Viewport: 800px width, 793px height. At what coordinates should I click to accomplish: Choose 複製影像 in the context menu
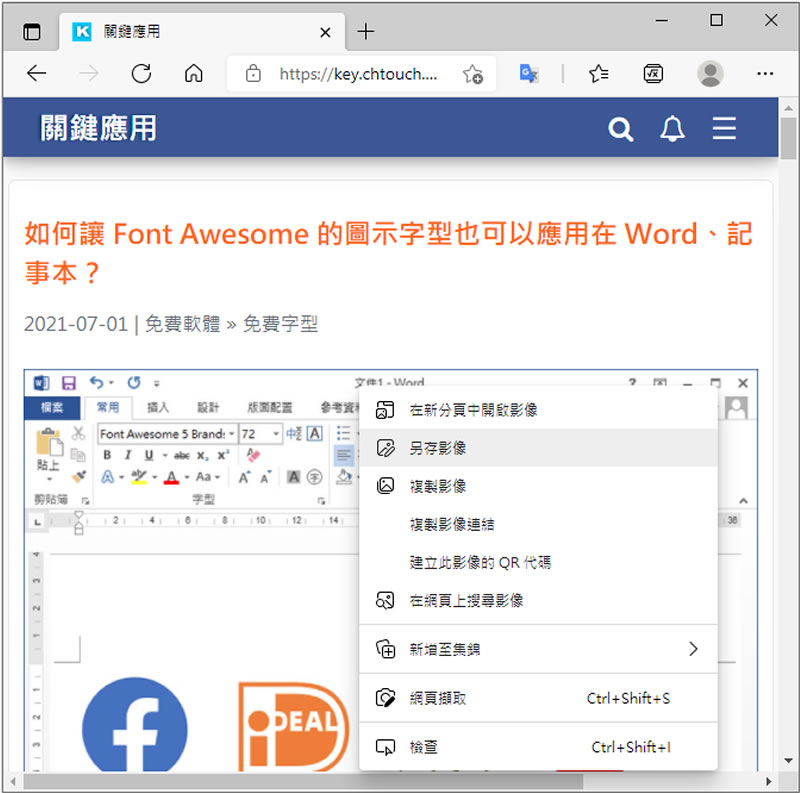pyautogui.click(x=538, y=486)
